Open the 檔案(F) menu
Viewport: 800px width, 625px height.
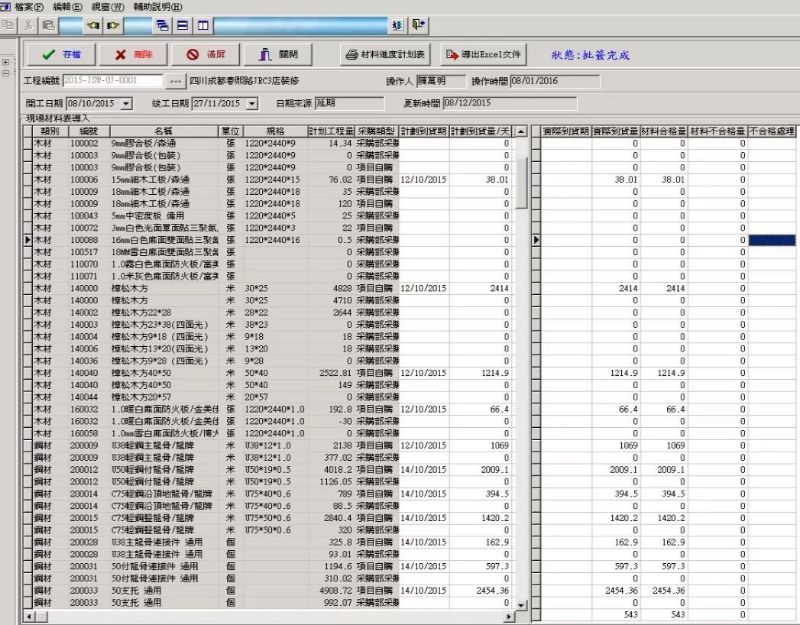pyautogui.click(x=29, y=7)
